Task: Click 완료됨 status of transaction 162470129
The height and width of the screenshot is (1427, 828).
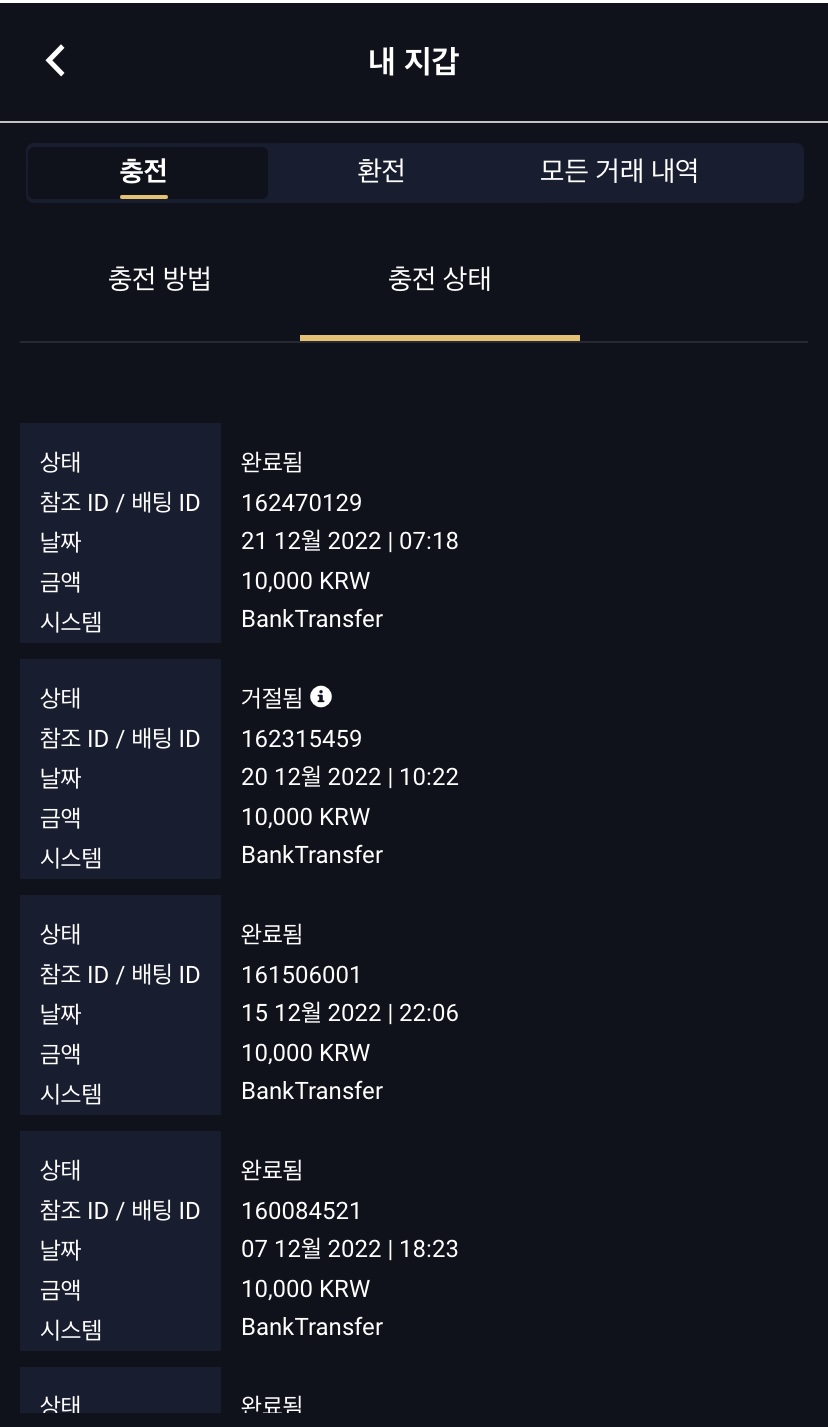Action: [x=272, y=461]
